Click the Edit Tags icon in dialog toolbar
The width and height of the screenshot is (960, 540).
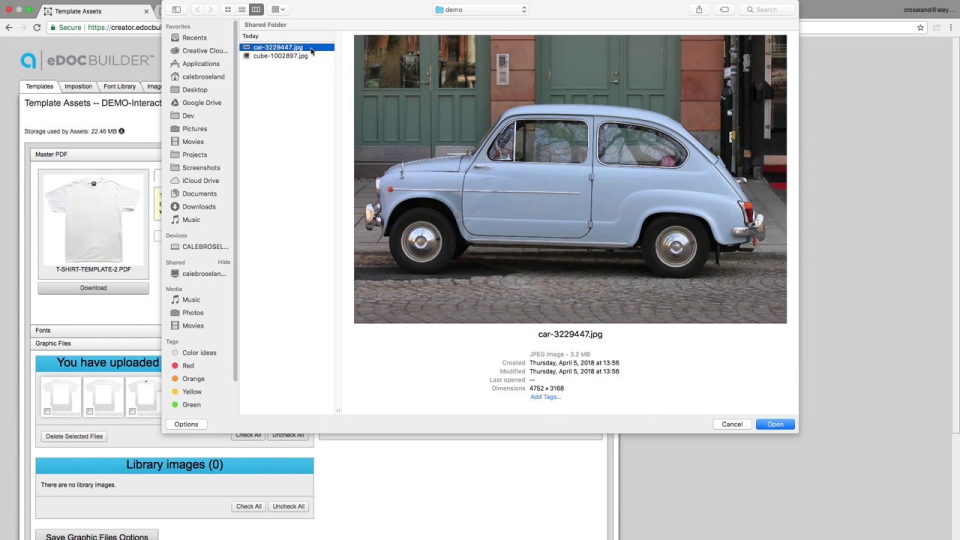tap(724, 9)
